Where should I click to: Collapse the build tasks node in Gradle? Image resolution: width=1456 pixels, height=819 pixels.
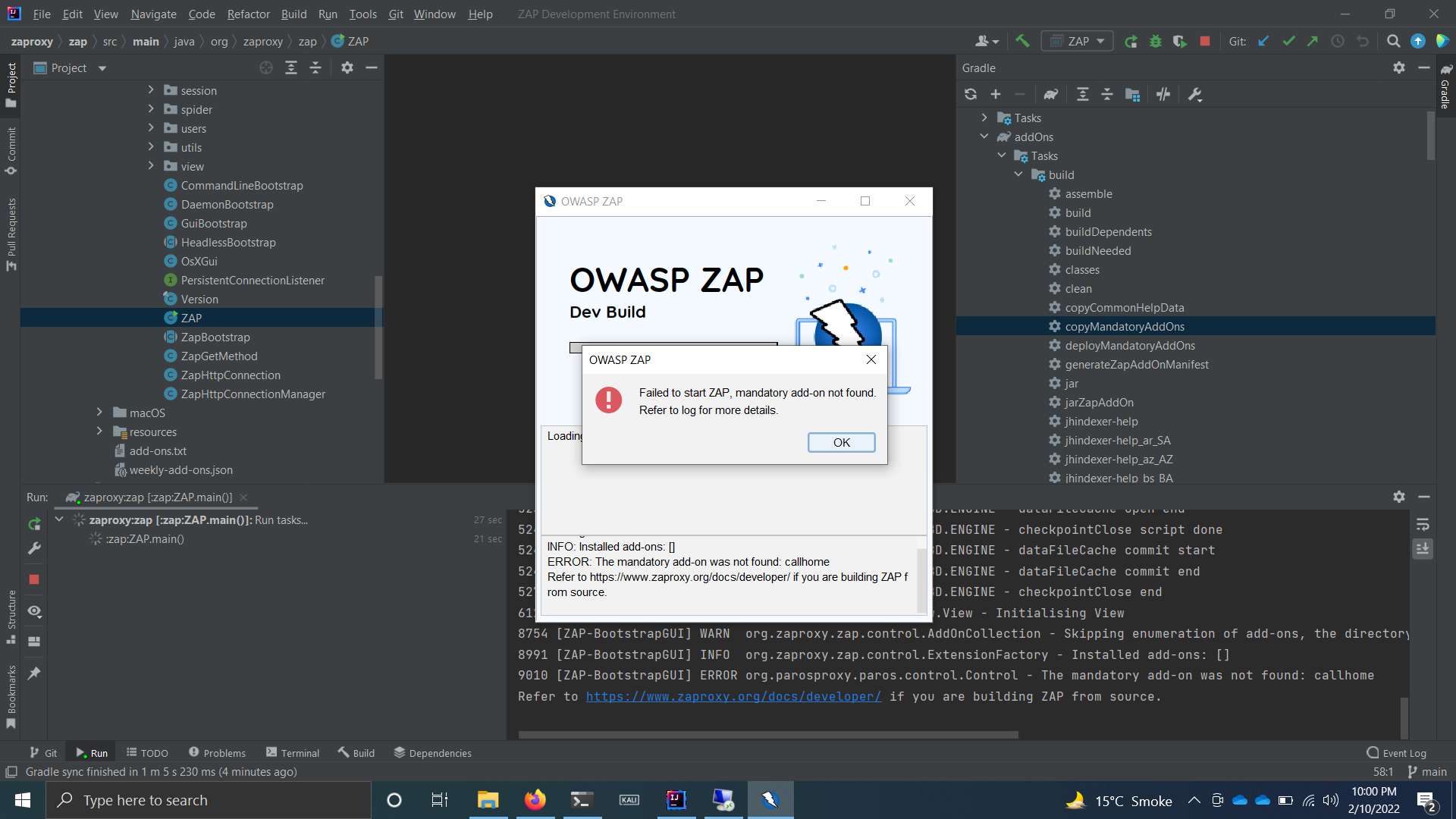tap(1019, 174)
